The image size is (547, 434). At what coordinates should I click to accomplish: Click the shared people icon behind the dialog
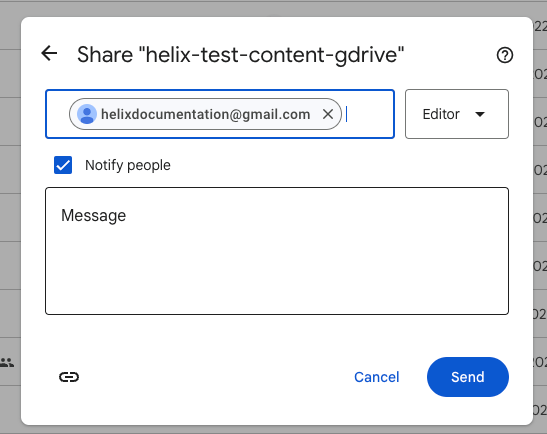(x=7, y=362)
